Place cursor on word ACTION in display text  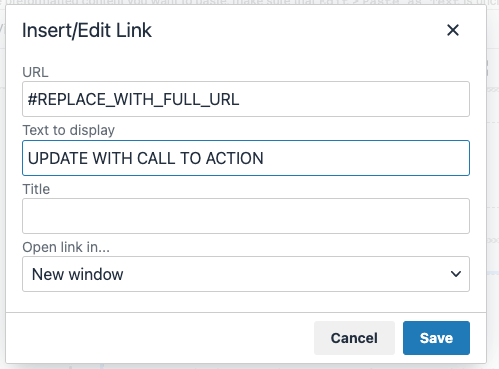[x=235, y=158]
